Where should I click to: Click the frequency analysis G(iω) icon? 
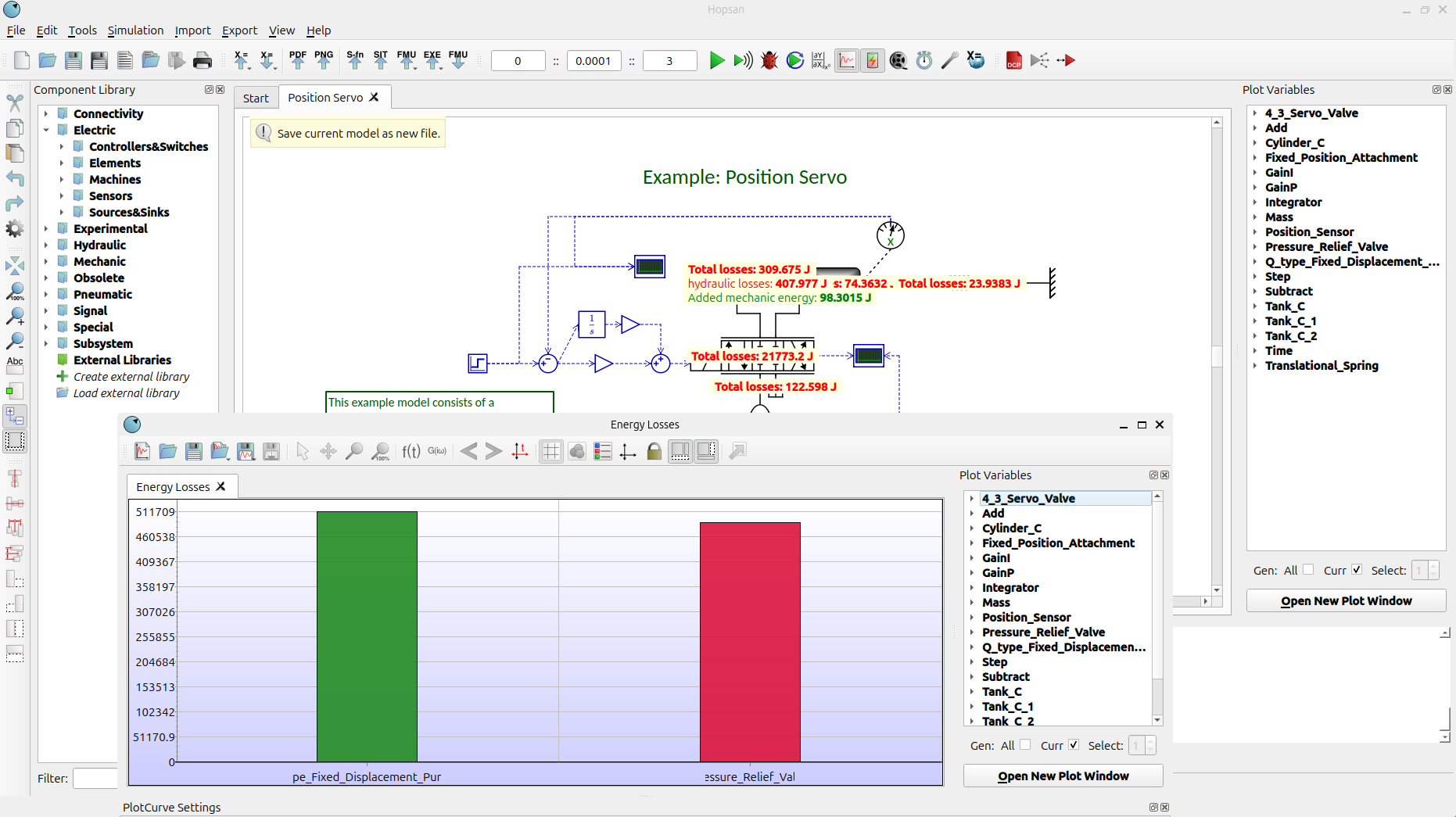pyautogui.click(x=437, y=451)
